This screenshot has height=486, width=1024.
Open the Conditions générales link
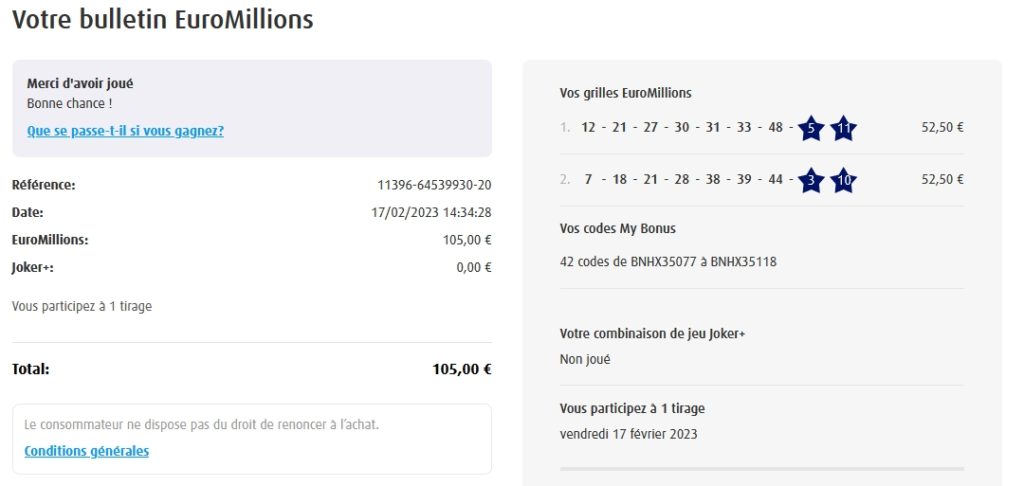87,451
